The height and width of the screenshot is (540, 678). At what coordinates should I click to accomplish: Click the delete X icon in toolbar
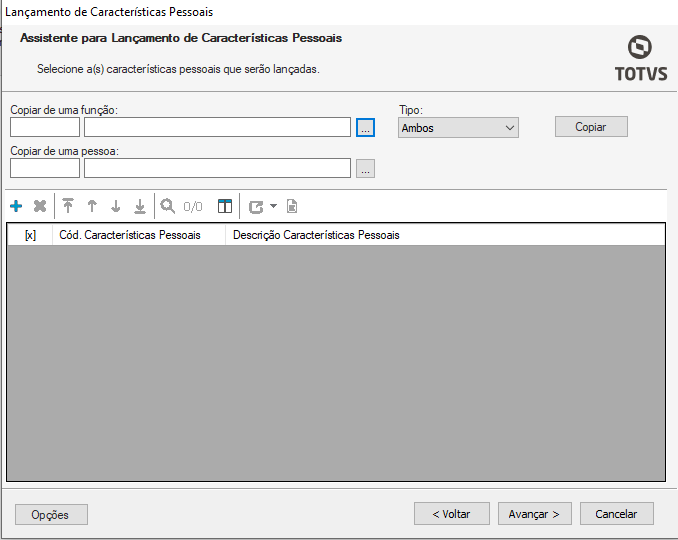click(40, 206)
